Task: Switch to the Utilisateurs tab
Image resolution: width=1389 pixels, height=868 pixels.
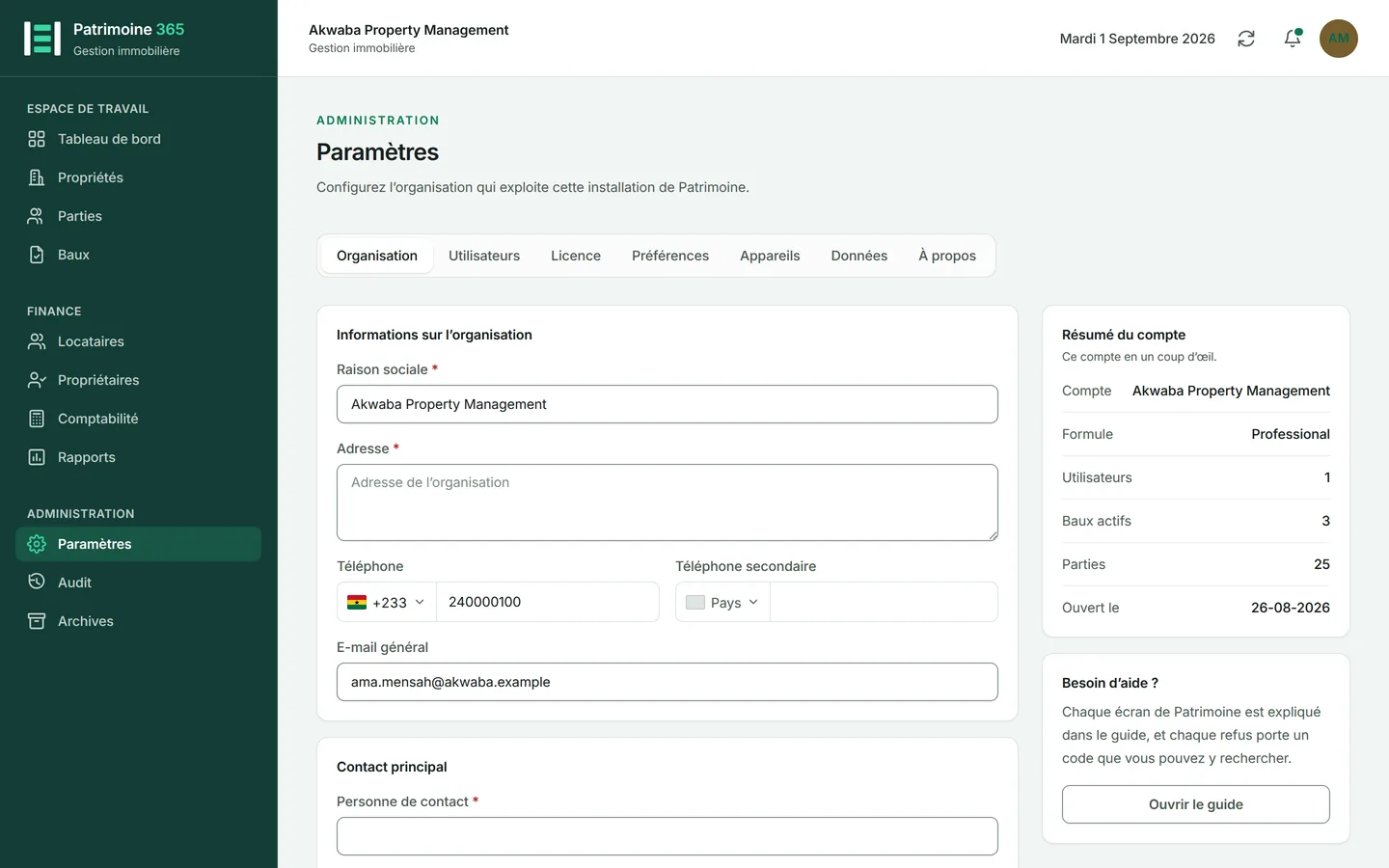Action: [x=484, y=256]
